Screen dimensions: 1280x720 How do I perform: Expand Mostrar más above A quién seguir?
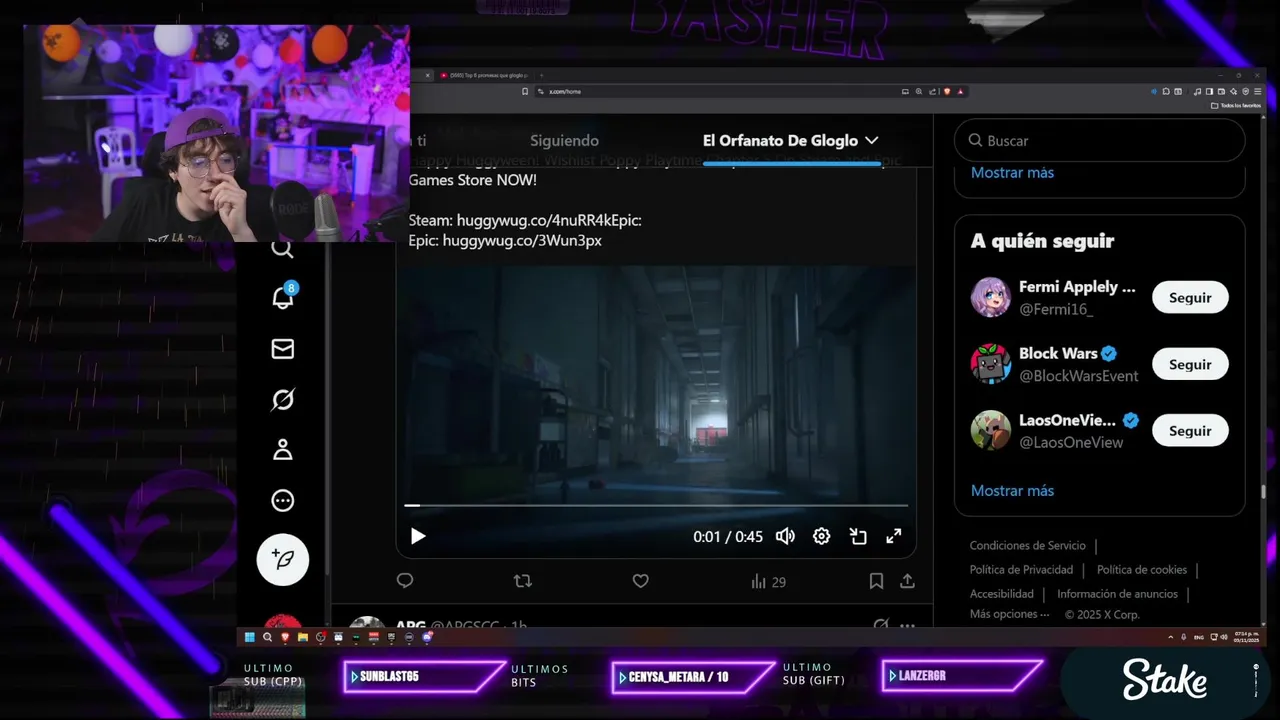pos(1012,172)
